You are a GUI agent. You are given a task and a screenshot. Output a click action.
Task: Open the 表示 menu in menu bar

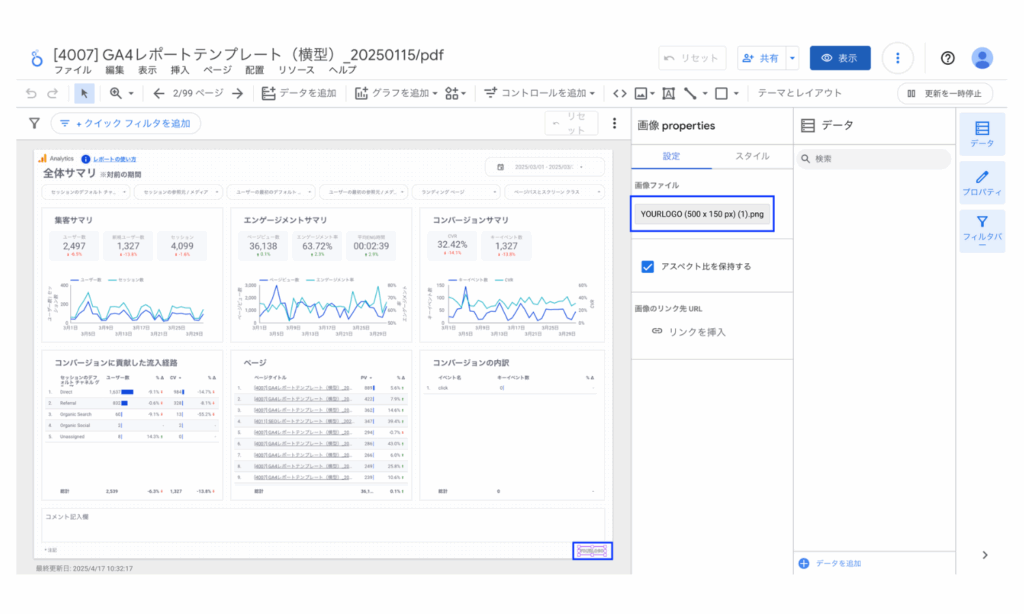[147, 70]
